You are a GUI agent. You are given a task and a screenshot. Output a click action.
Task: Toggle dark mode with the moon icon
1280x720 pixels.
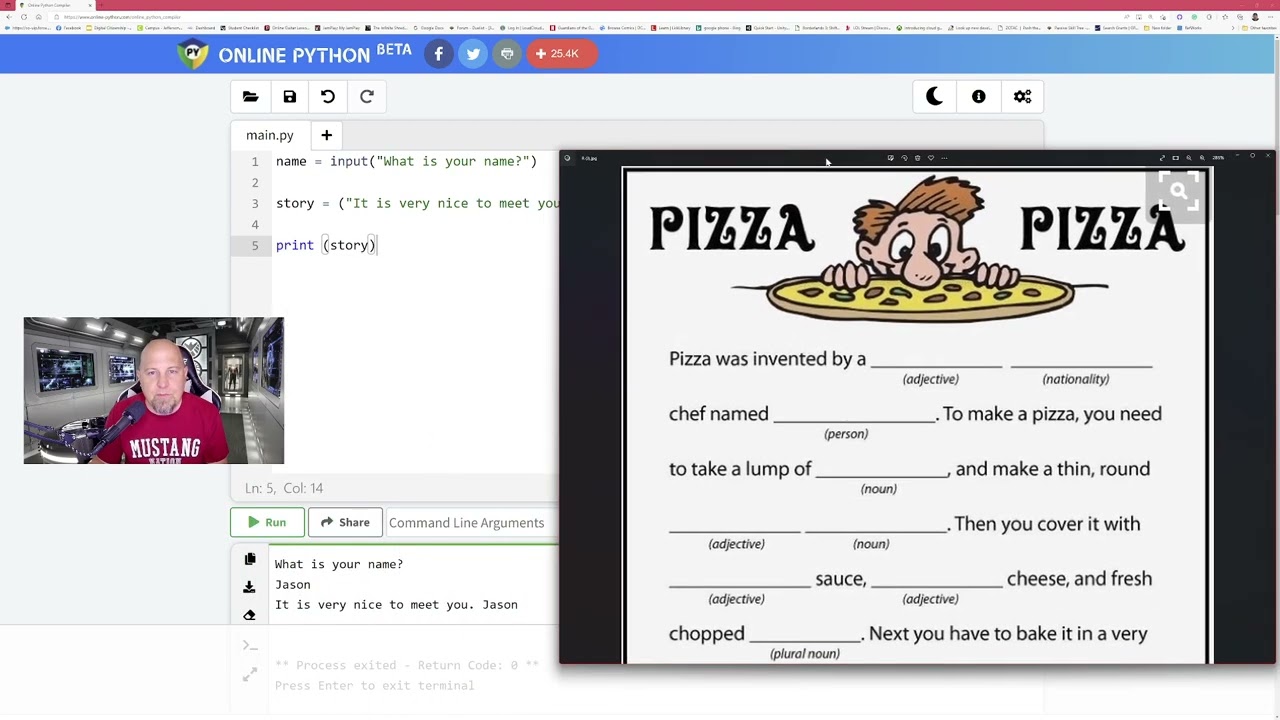(x=934, y=97)
